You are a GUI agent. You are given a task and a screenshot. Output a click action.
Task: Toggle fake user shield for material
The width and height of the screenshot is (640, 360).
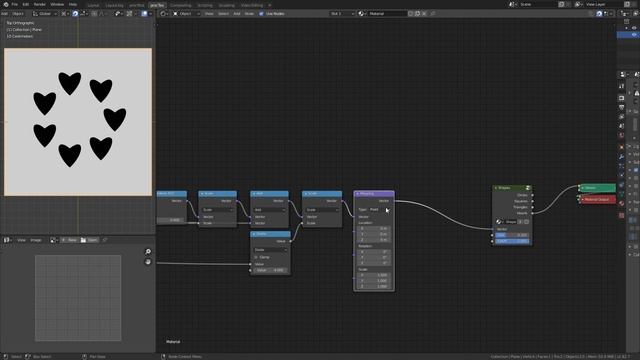pos(411,13)
